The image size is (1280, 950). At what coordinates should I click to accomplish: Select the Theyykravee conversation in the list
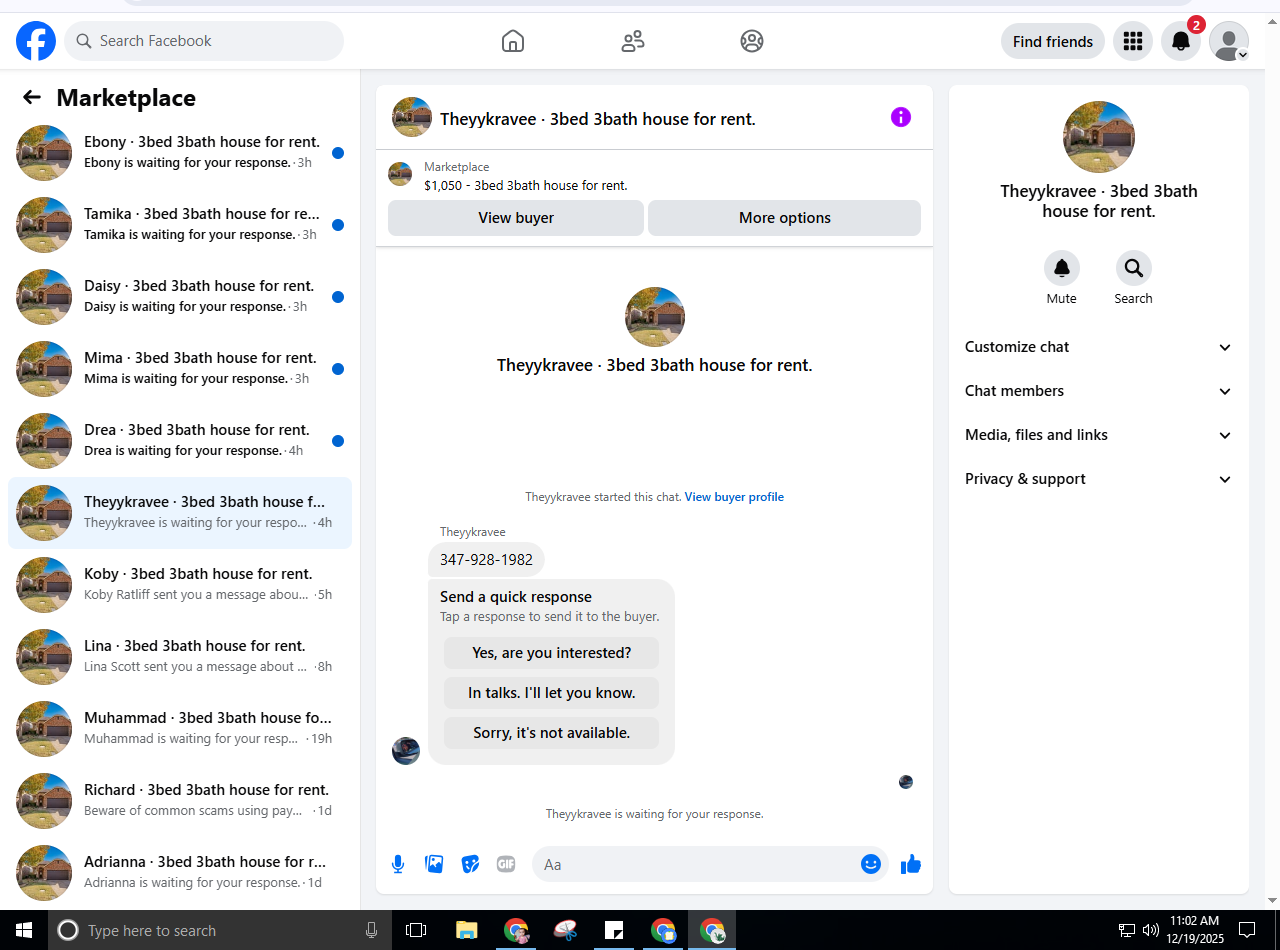tap(180, 513)
